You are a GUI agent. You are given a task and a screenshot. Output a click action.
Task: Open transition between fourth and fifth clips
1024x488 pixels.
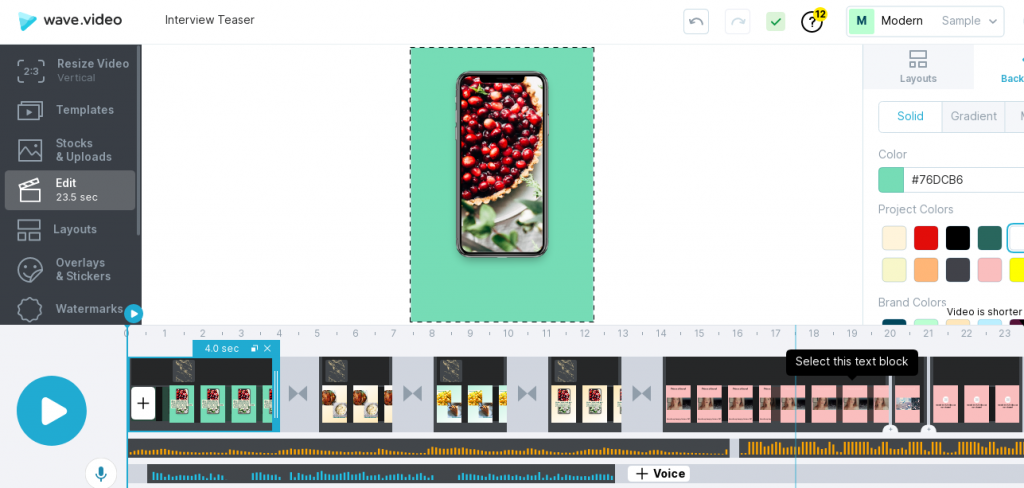[x=641, y=393]
